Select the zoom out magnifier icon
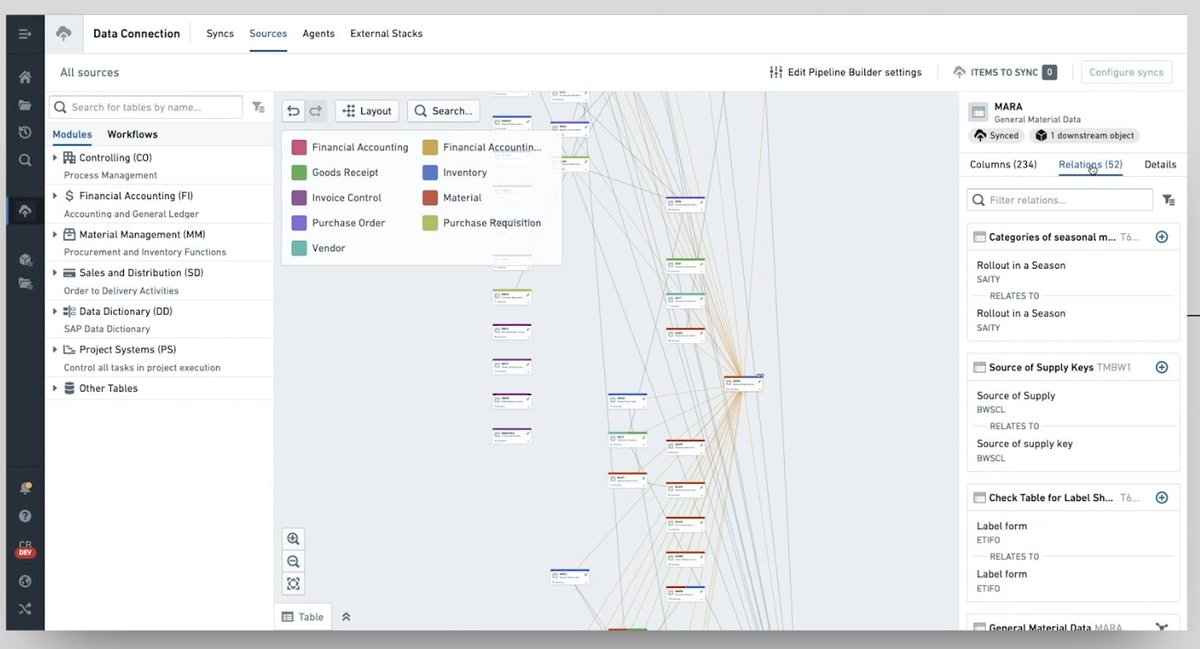The image size is (1200, 649). pos(293,561)
